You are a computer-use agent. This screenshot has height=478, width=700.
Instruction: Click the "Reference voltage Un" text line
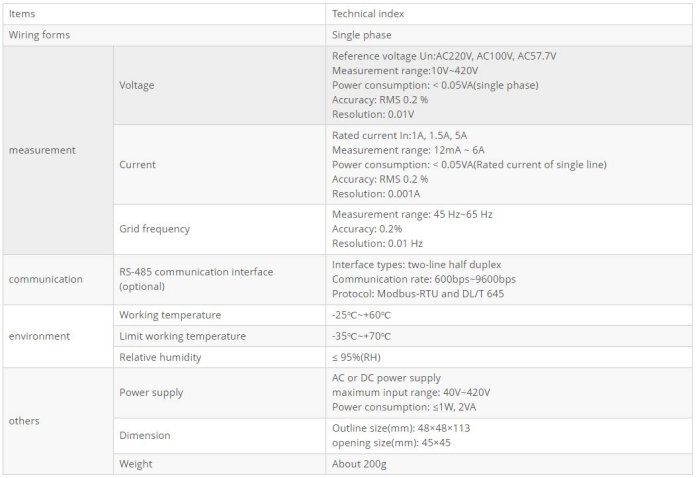click(444, 56)
